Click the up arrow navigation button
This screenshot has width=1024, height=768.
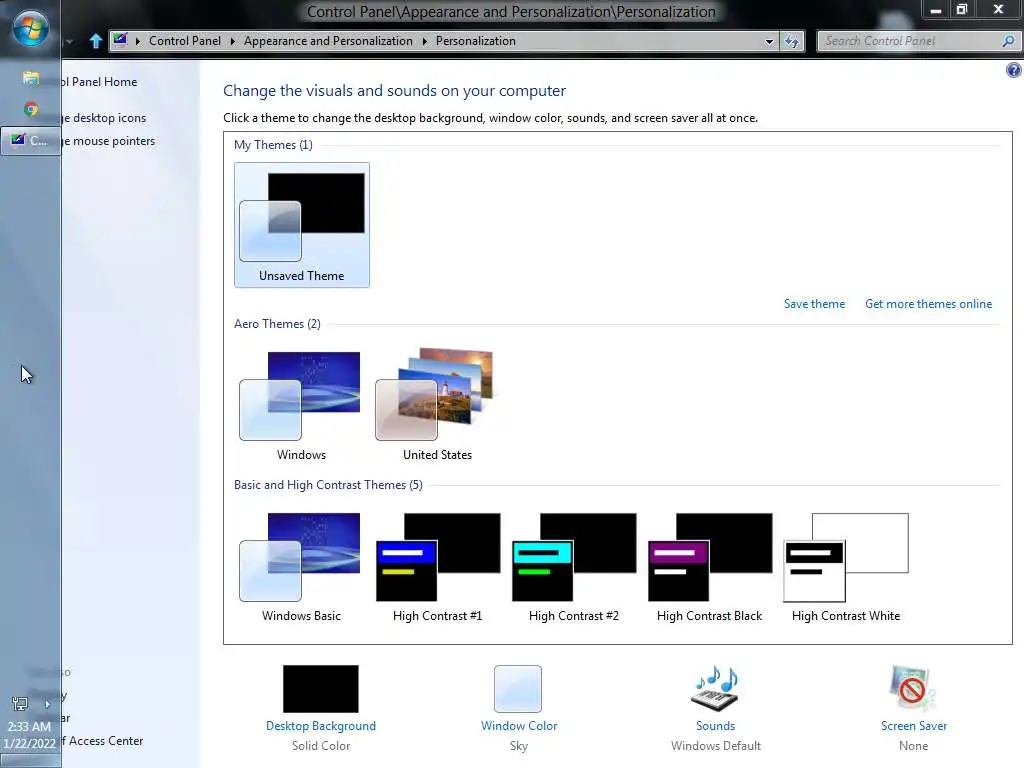click(95, 41)
